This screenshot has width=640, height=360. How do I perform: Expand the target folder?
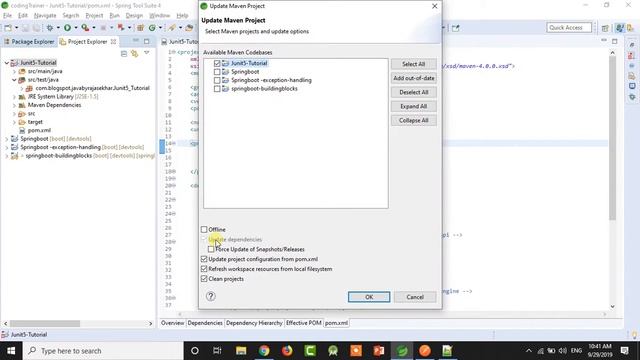click(x=14, y=122)
